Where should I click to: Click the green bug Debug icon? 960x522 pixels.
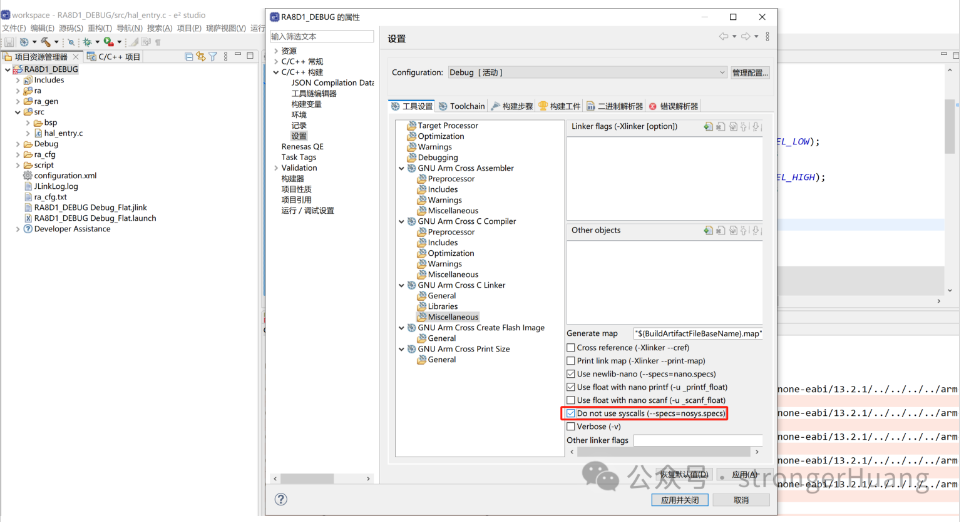tap(87, 42)
